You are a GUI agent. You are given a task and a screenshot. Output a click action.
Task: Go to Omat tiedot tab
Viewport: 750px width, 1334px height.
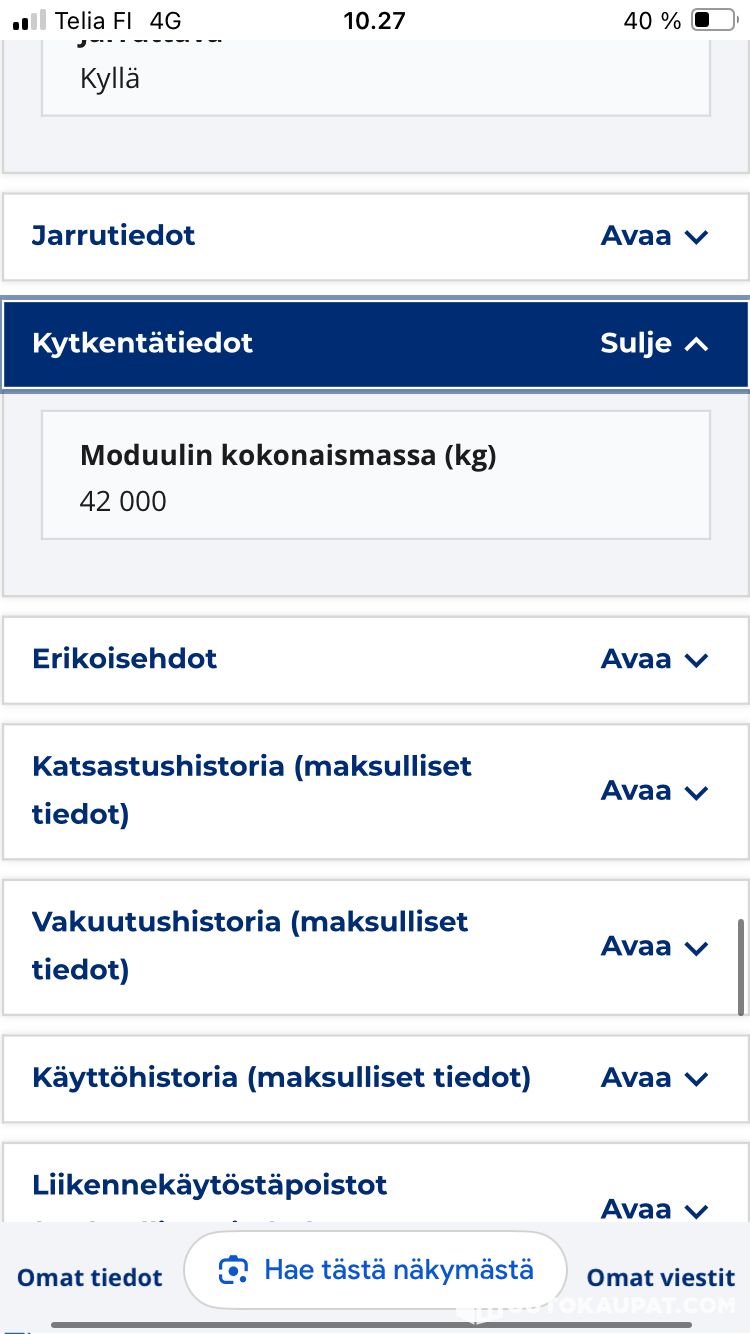pyautogui.click(x=90, y=1277)
